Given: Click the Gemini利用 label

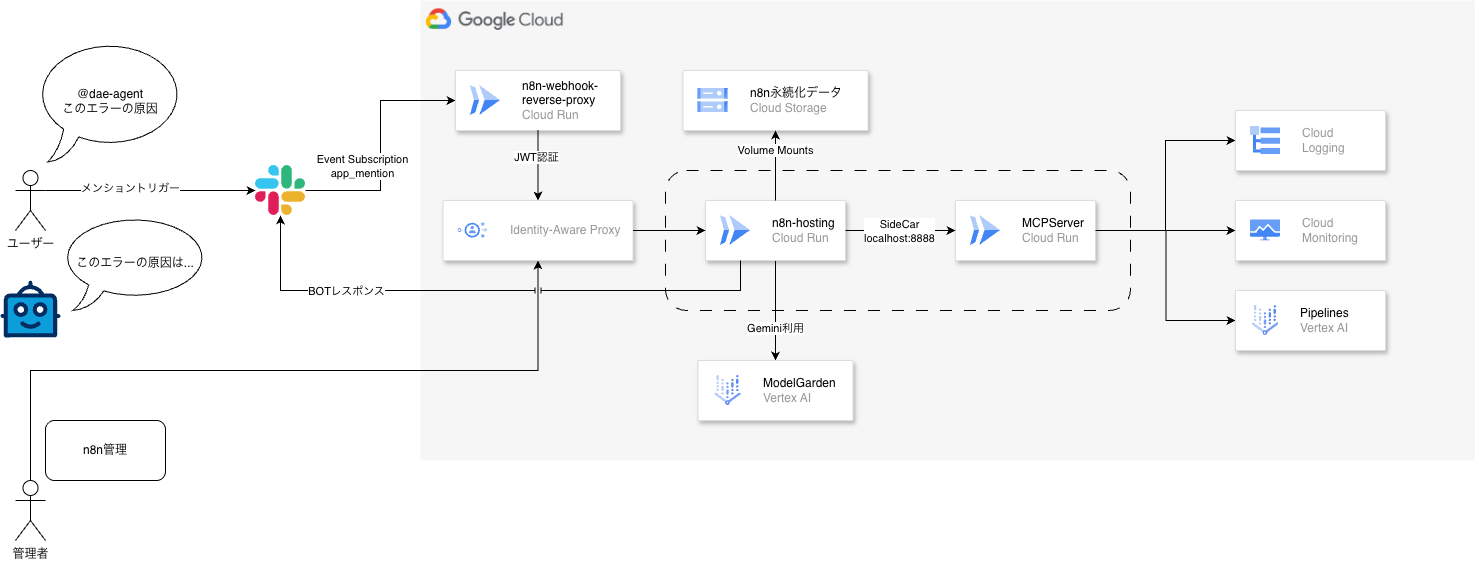Looking at the screenshot, I should click(775, 327).
